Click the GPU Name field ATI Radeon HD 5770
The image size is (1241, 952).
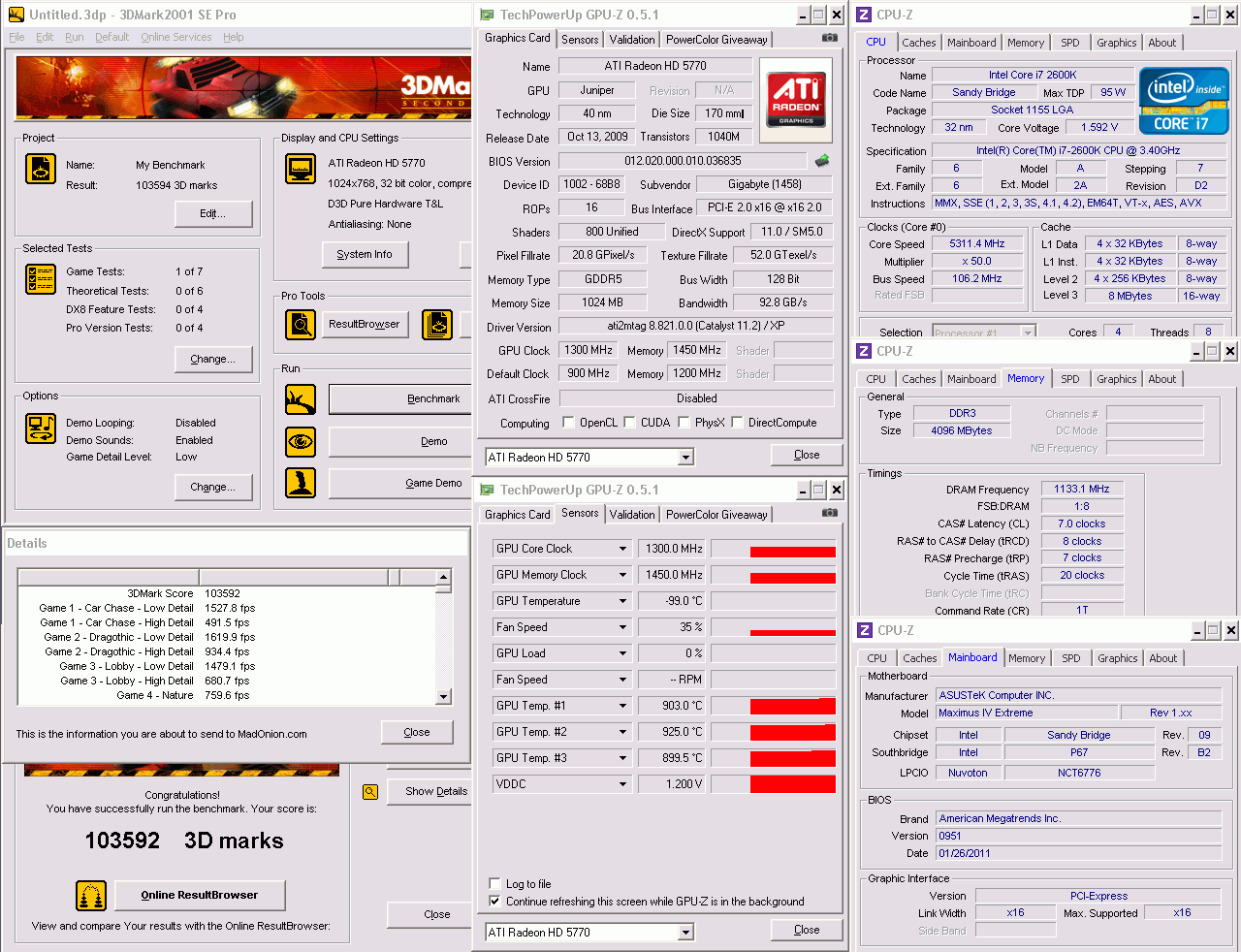pos(655,66)
